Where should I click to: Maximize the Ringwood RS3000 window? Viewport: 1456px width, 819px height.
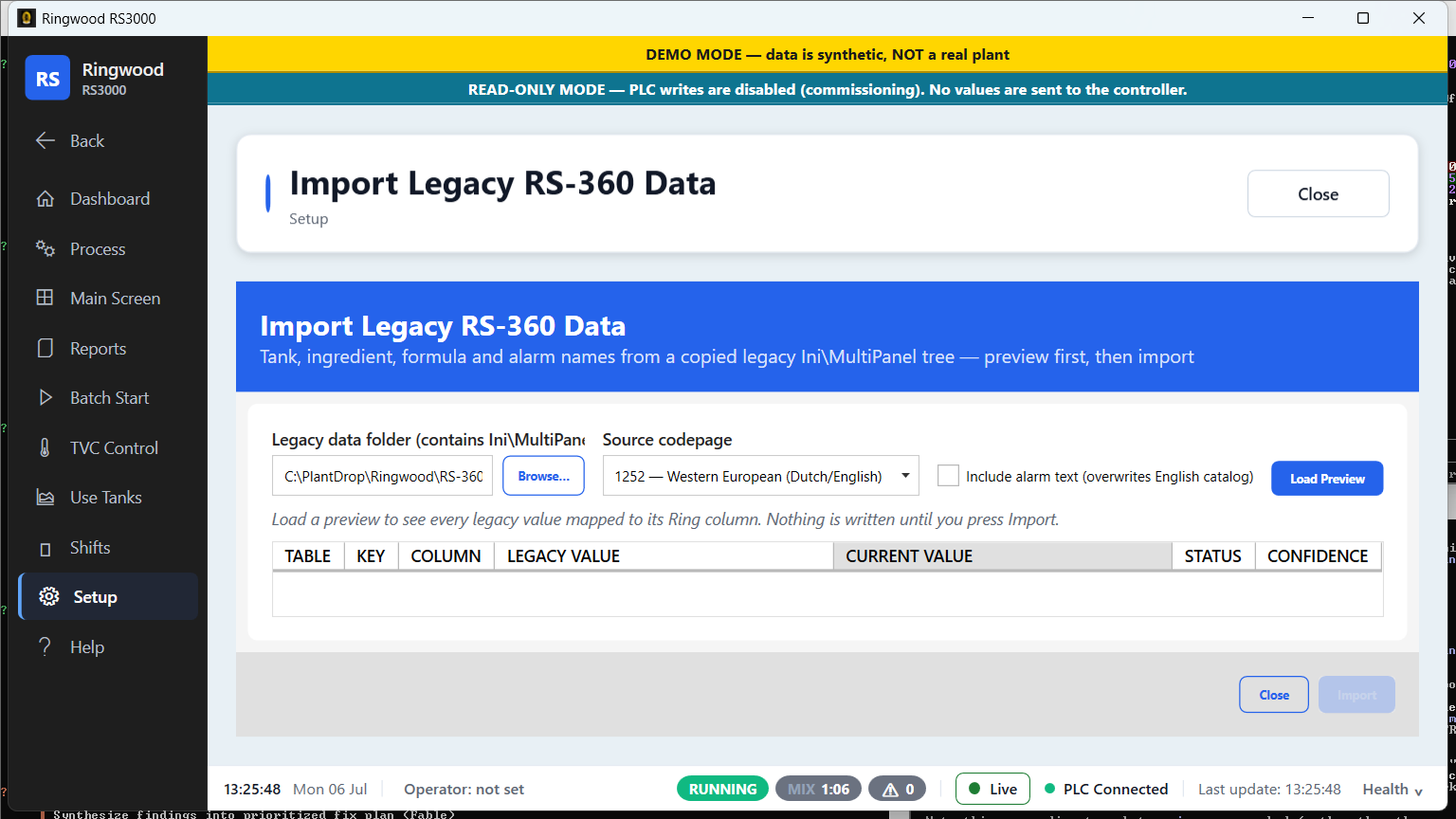click(x=1363, y=18)
